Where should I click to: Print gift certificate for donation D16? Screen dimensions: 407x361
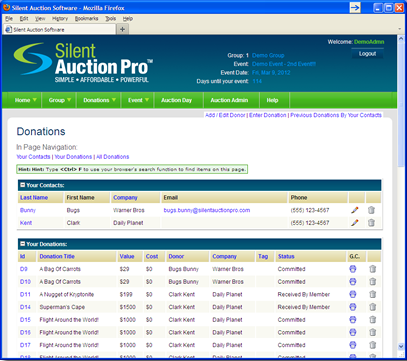click(x=353, y=332)
